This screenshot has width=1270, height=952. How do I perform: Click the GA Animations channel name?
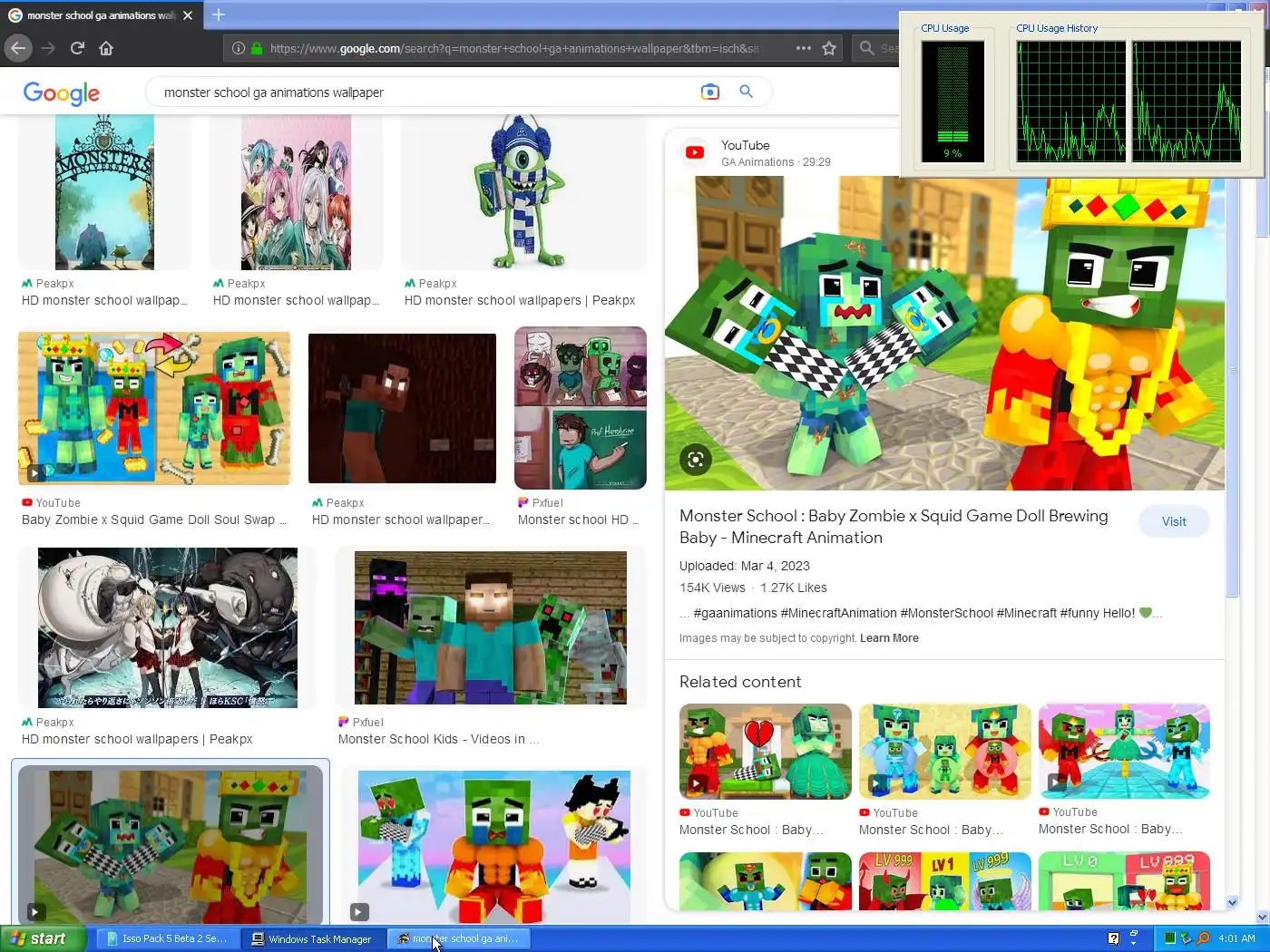[x=757, y=162]
